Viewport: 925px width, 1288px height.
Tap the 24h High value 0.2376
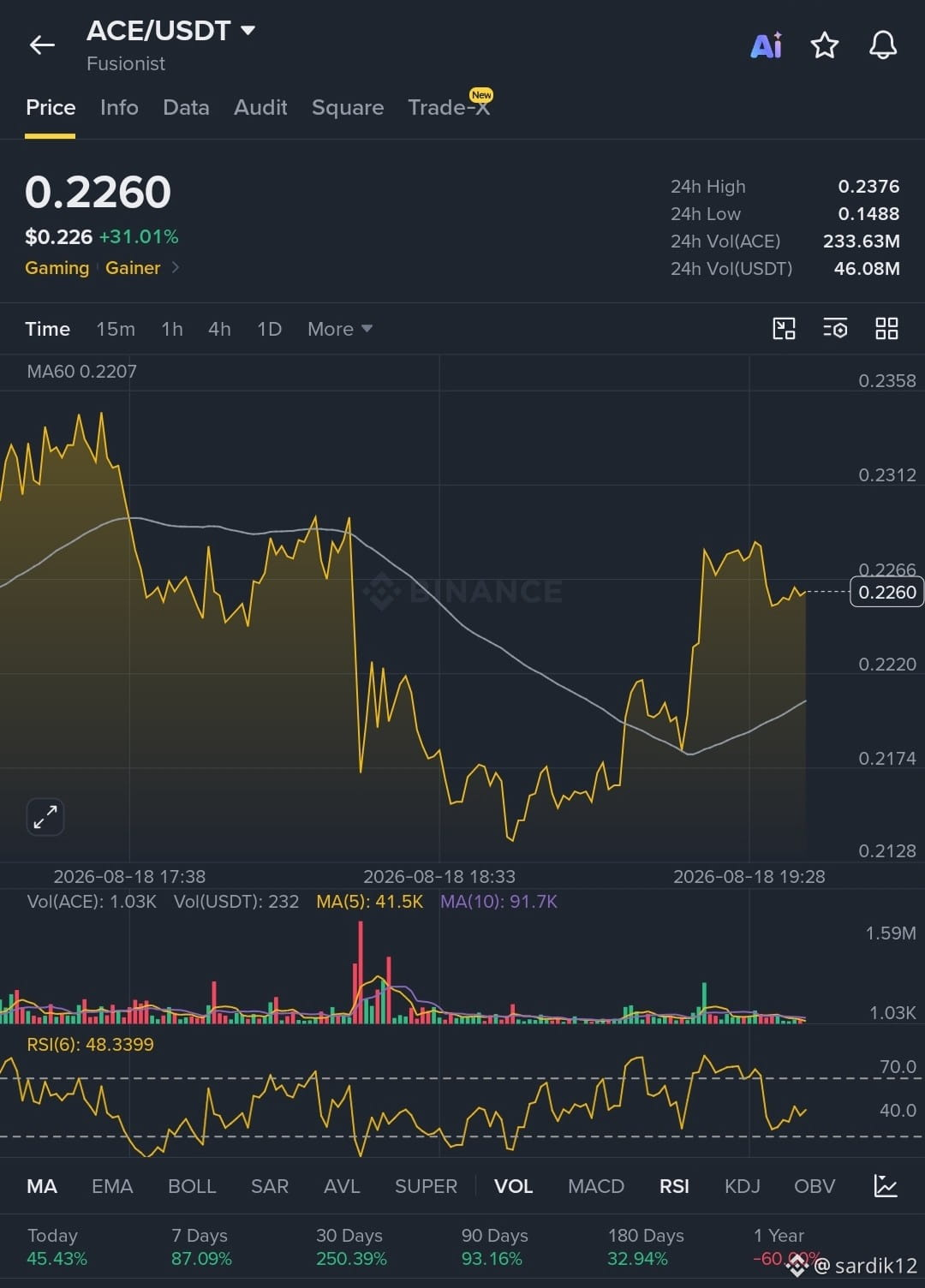(868, 187)
